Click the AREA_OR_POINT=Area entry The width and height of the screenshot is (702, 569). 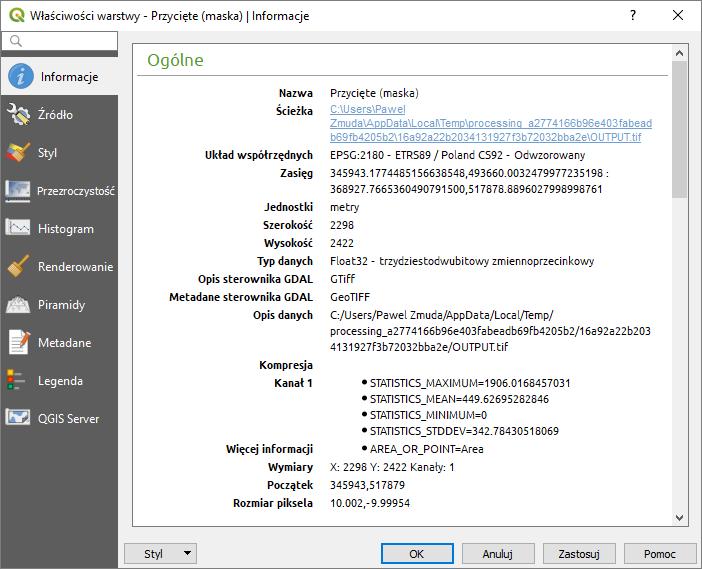pos(427,449)
